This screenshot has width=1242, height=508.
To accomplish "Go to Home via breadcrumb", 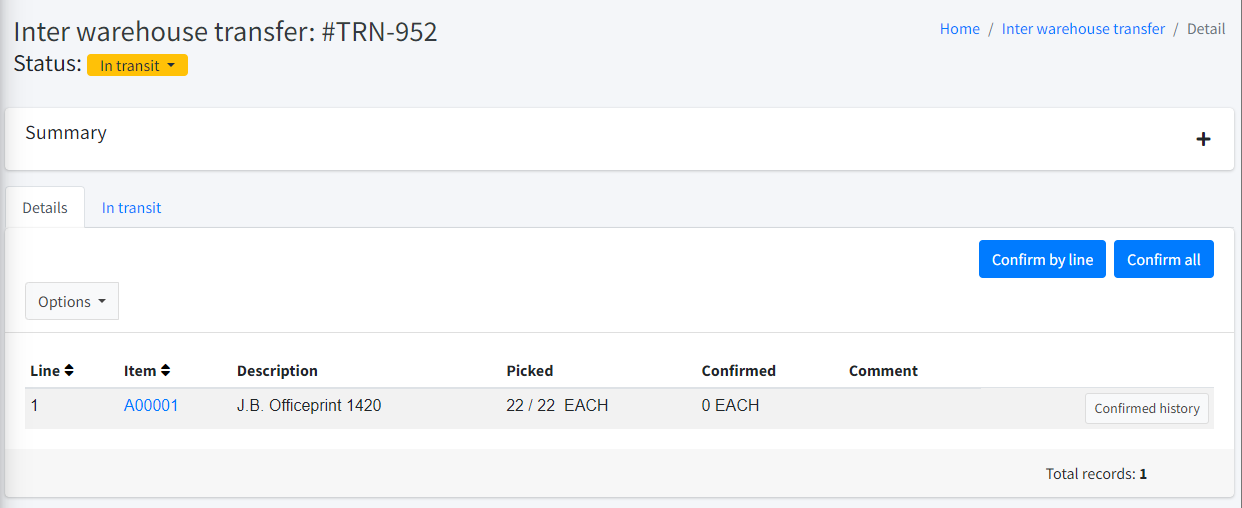I will 959,29.
